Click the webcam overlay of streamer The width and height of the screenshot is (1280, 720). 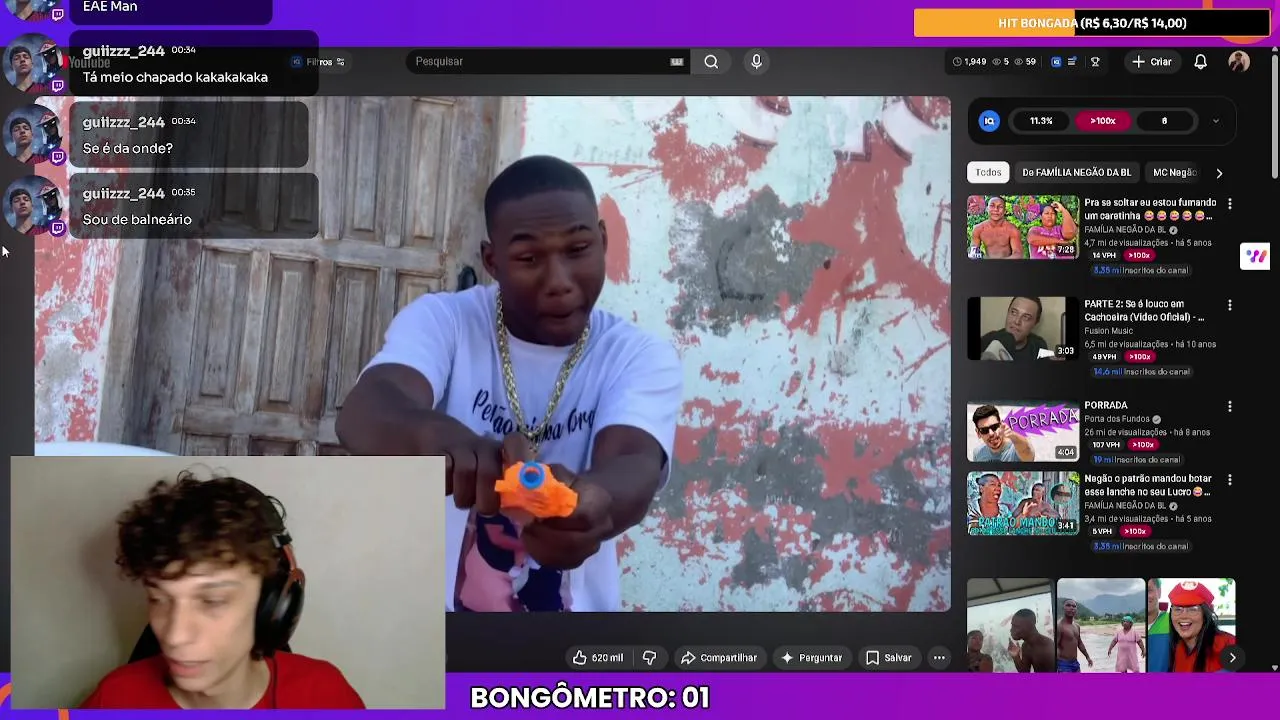(x=228, y=583)
